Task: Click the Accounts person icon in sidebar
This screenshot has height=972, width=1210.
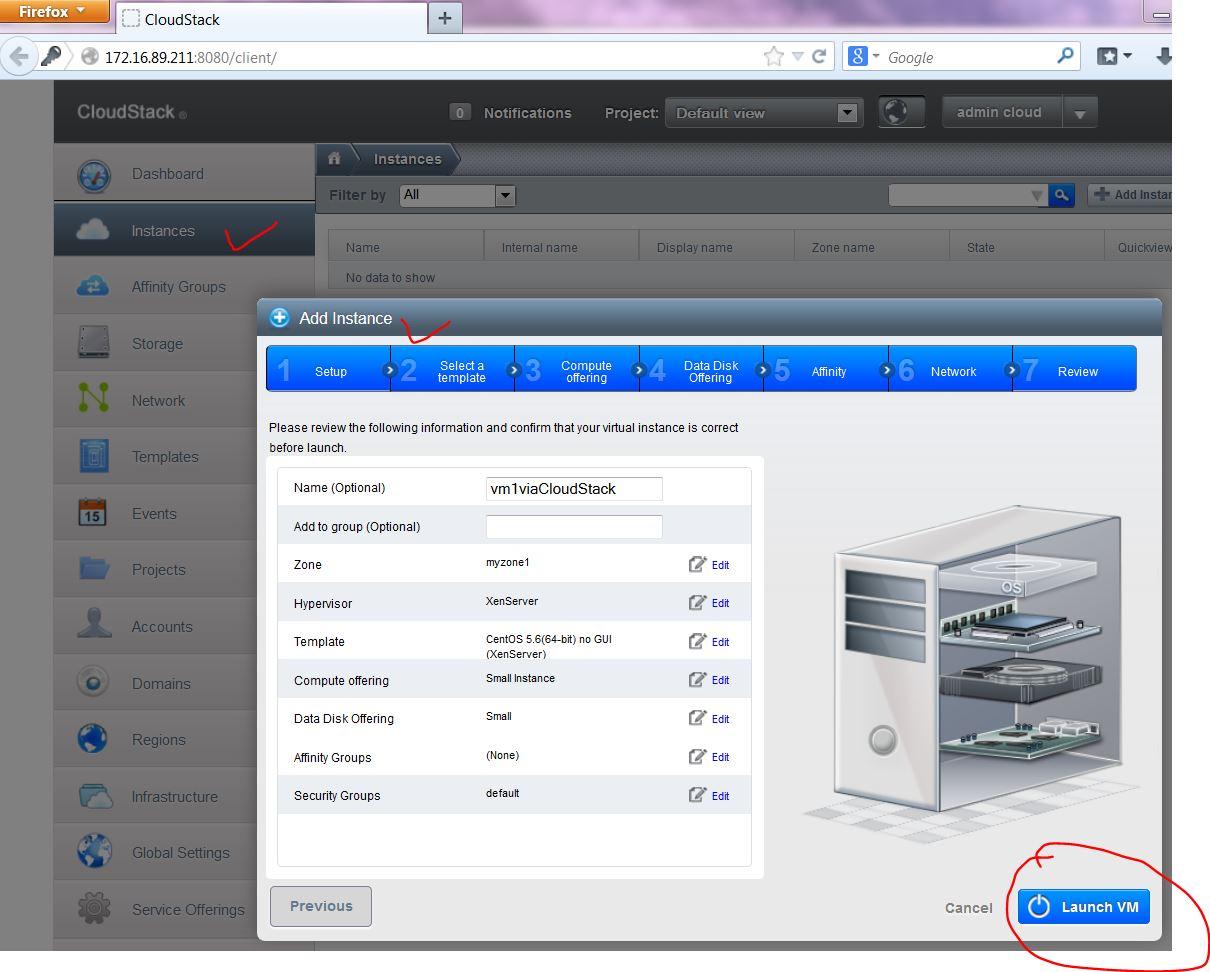Action: point(94,625)
